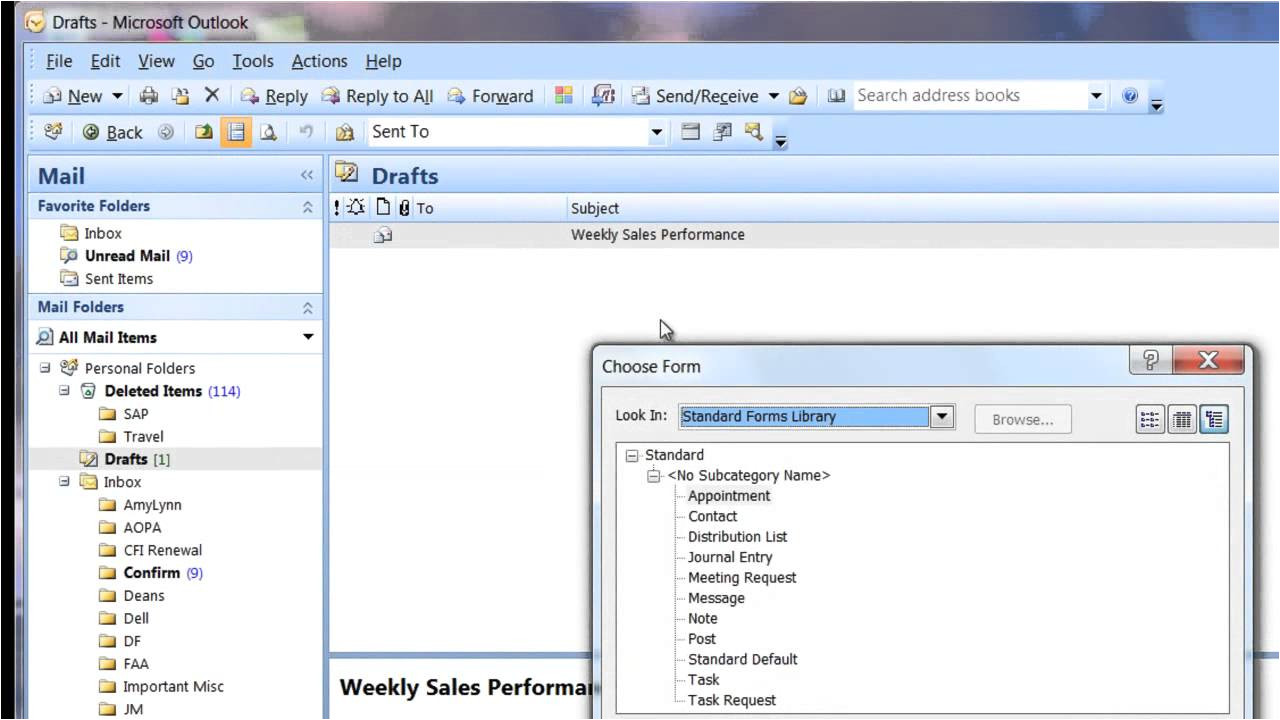The image size is (1280, 720).
Task: Click Reply to All
Action: tap(377, 96)
